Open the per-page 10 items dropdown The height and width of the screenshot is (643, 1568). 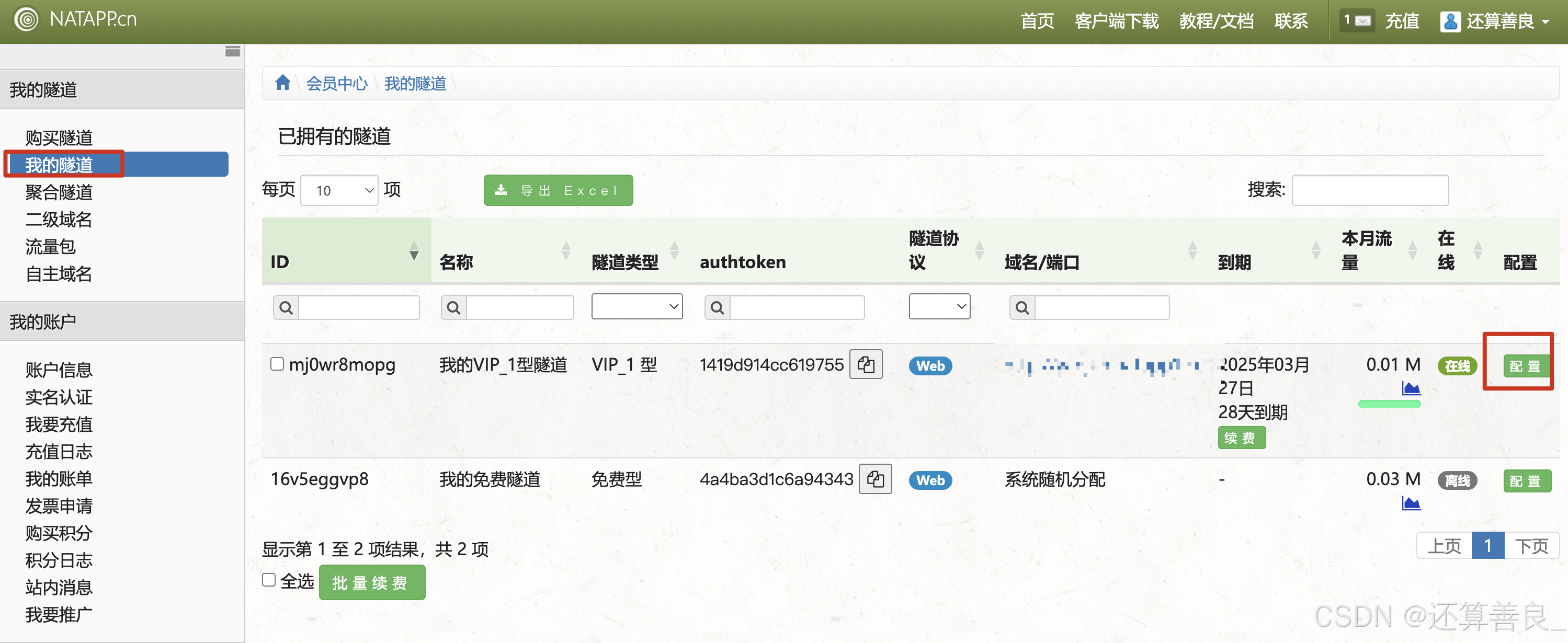click(x=339, y=190)
